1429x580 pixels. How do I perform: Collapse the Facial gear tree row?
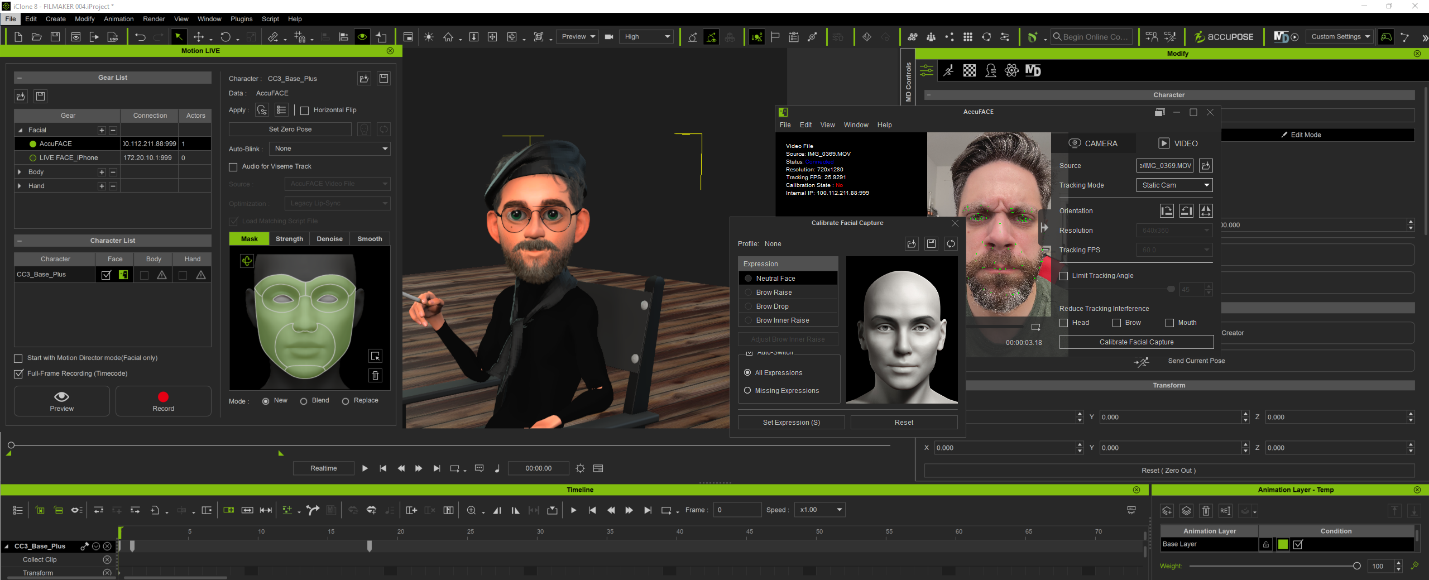20,130
